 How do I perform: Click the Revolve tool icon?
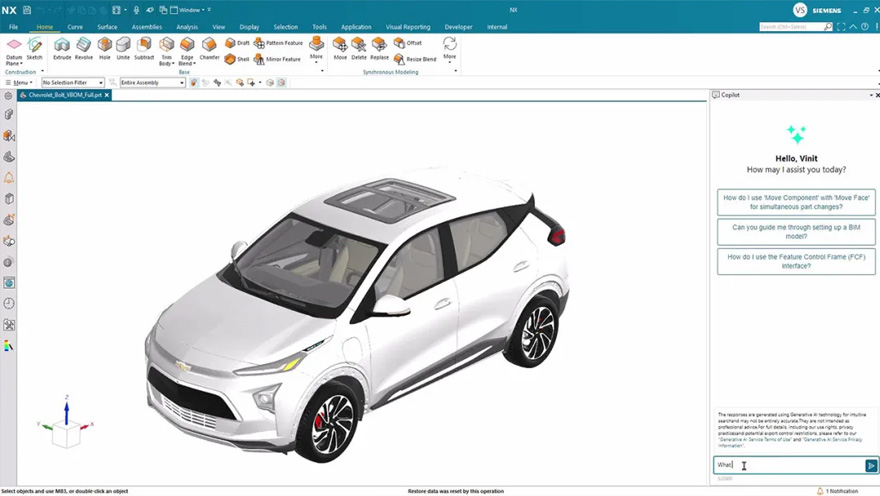84,47
